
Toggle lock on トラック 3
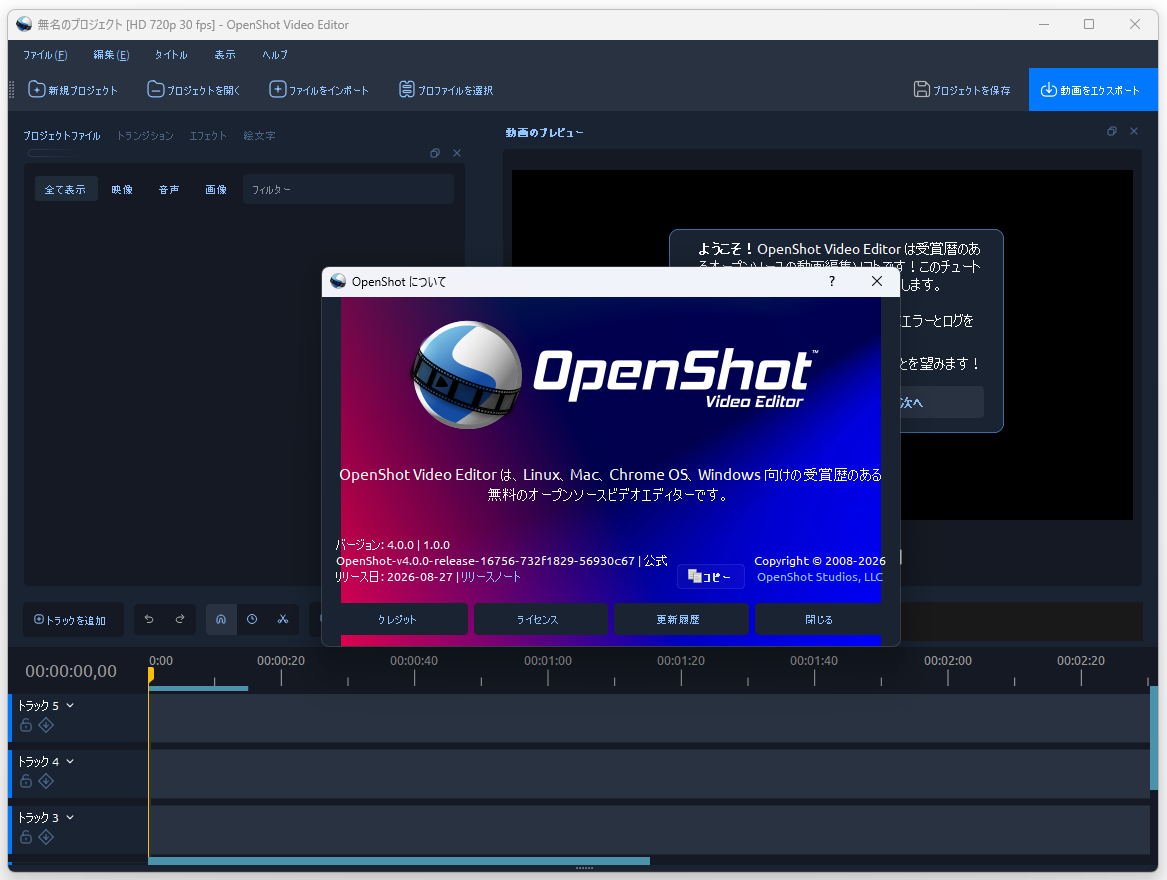coord(26,837)
